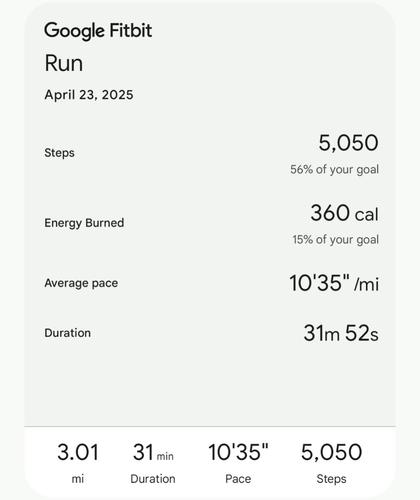The width and height of the screenshot is (420, 500).
Task: Tap the 5,050 steps value in Steps row
Action: pyautogui.click(x=348, y=143)
